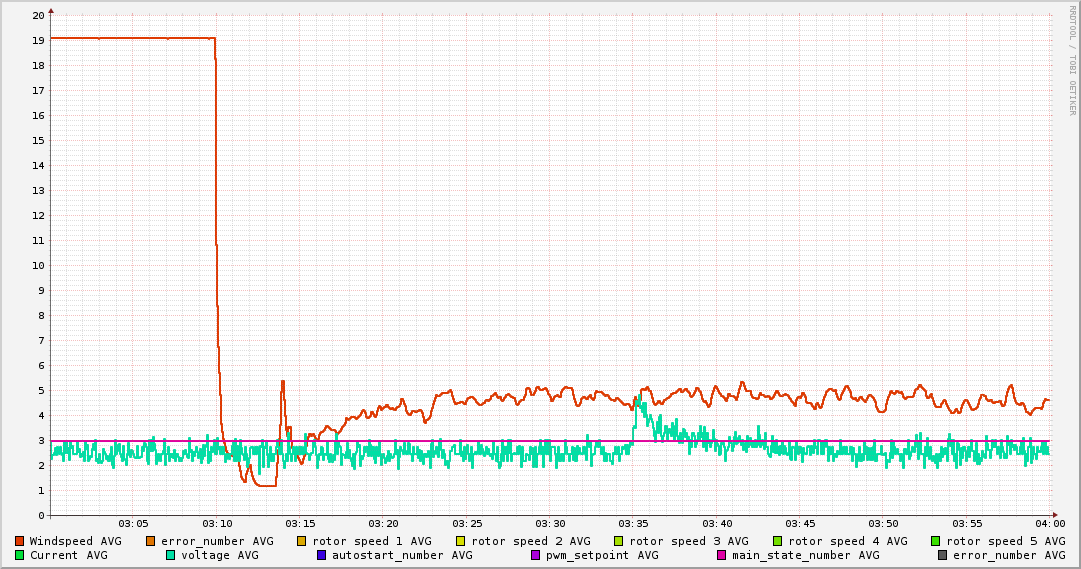Click the purple pwm_setpoint AVG swatch
This screenshot has height=569, width=1081.
(536, 555)
